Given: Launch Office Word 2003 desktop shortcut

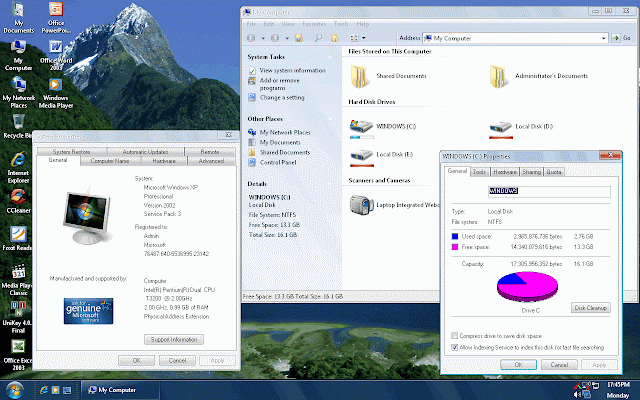Looking at the screenshot, I should (56, 55).
